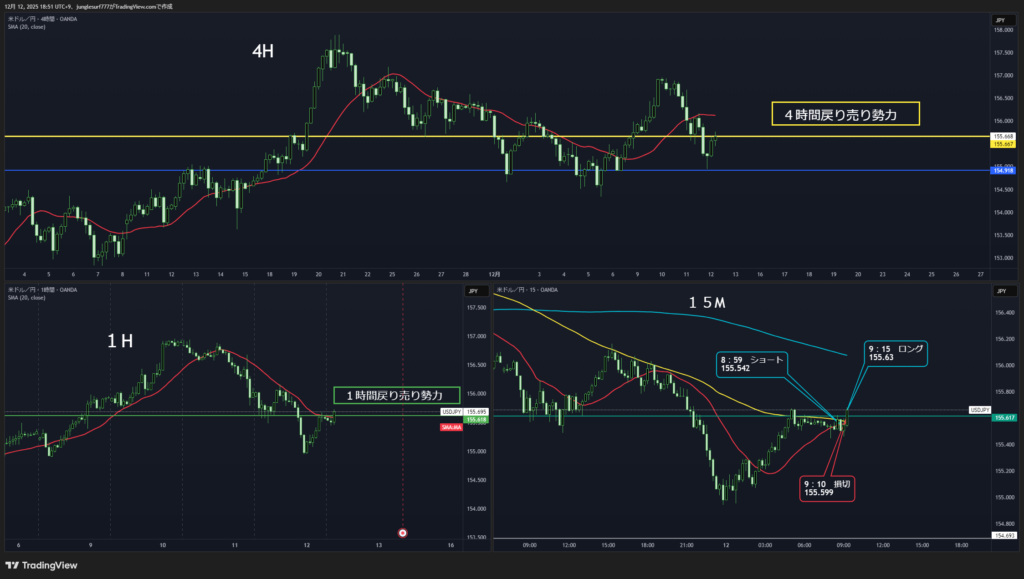Click the green 155.617 price tag on 15M chart
This screenshot has width=1024, height=579.
(x=1003, y=418)
